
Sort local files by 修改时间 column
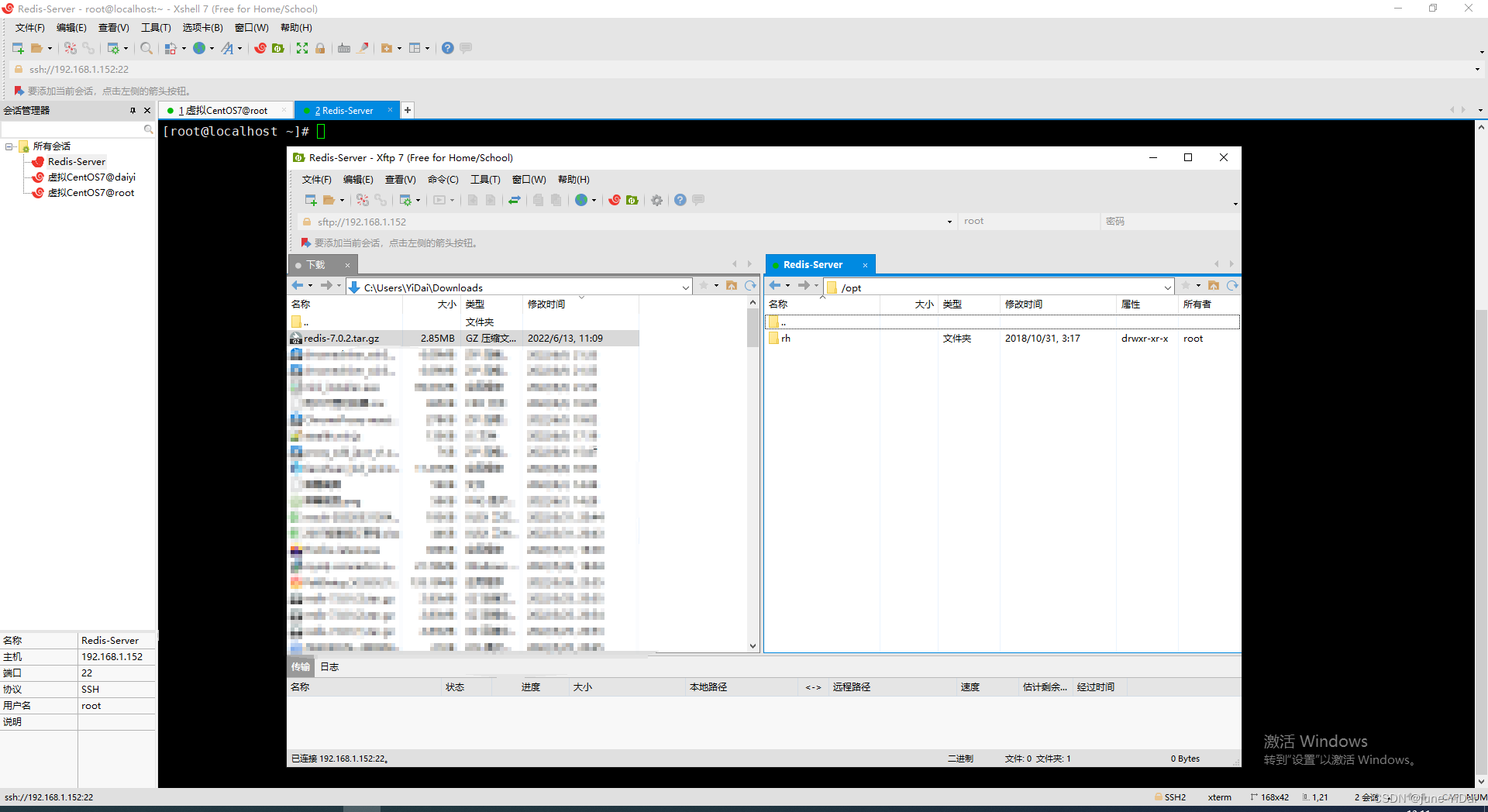click(546, 304)
